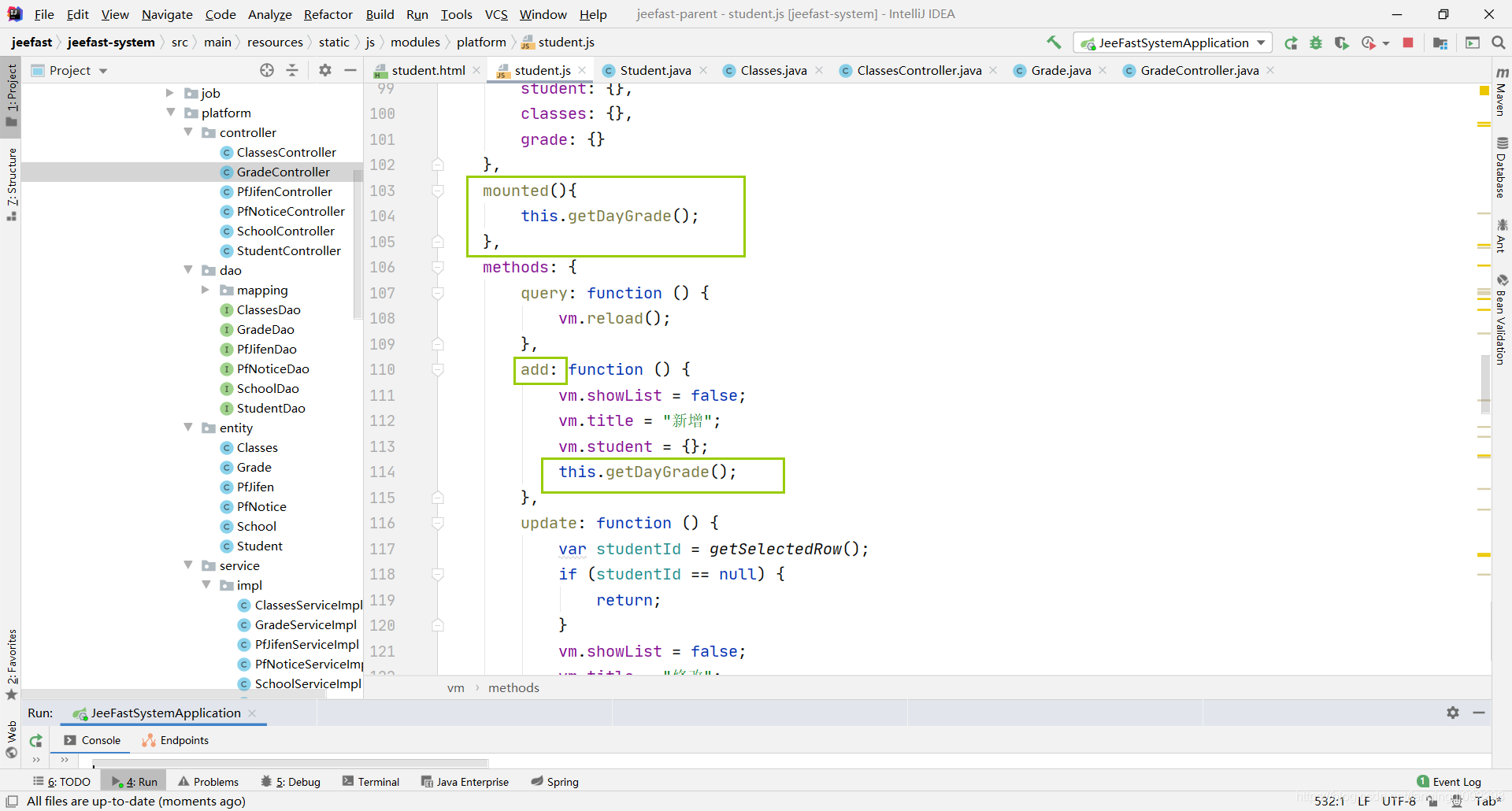Image resolution: width=1512 pixels, height=811 pixels.
Task: Click the Build project hammer icon
Action: pyautogui.click(x=1054, y=43)
